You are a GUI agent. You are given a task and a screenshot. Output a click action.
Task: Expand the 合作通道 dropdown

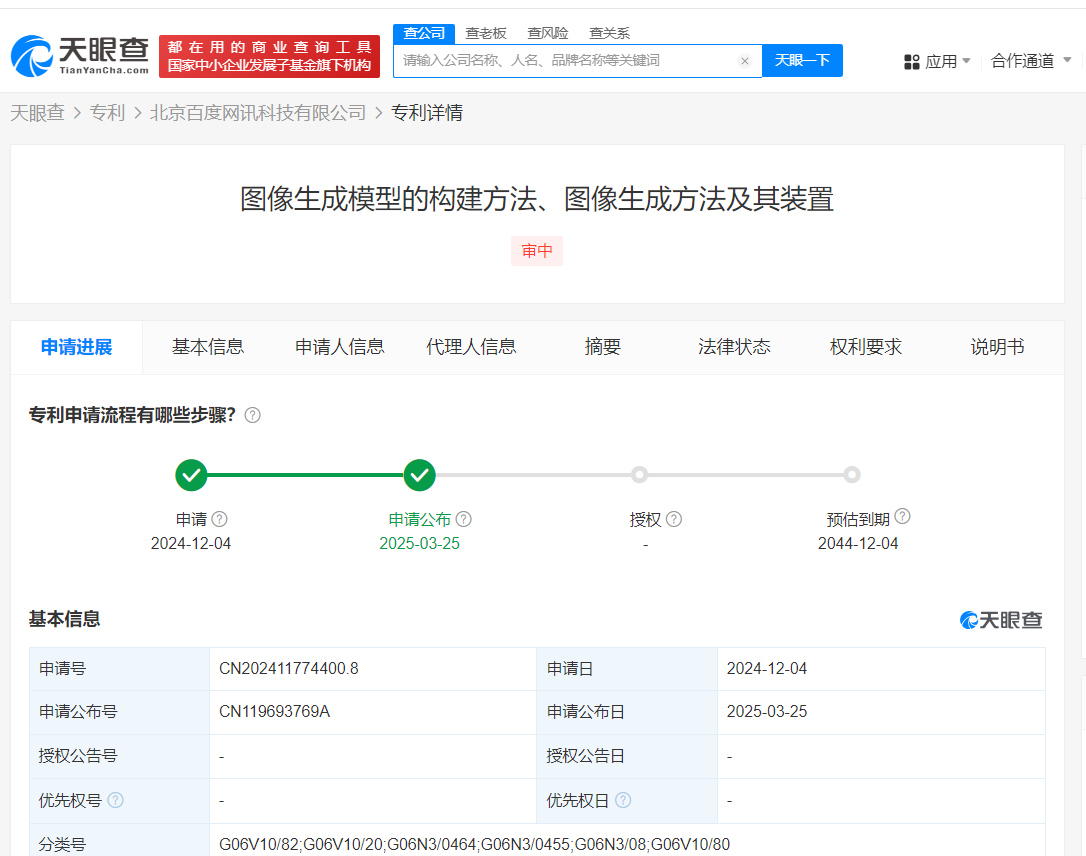tap(1030, 61)
